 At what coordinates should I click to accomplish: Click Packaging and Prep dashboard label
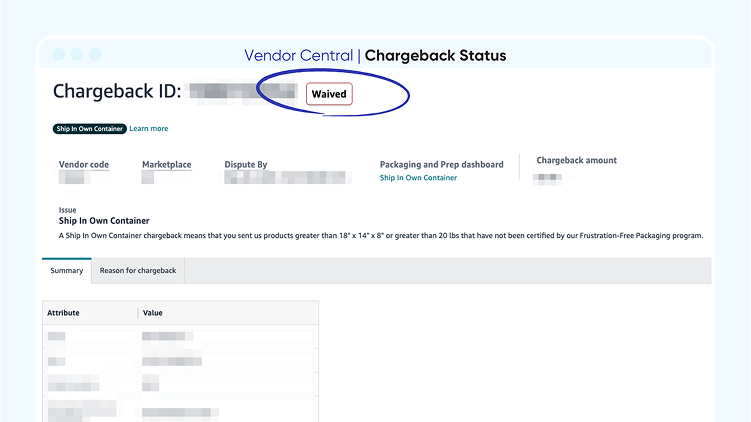click(x=442, y=164)
